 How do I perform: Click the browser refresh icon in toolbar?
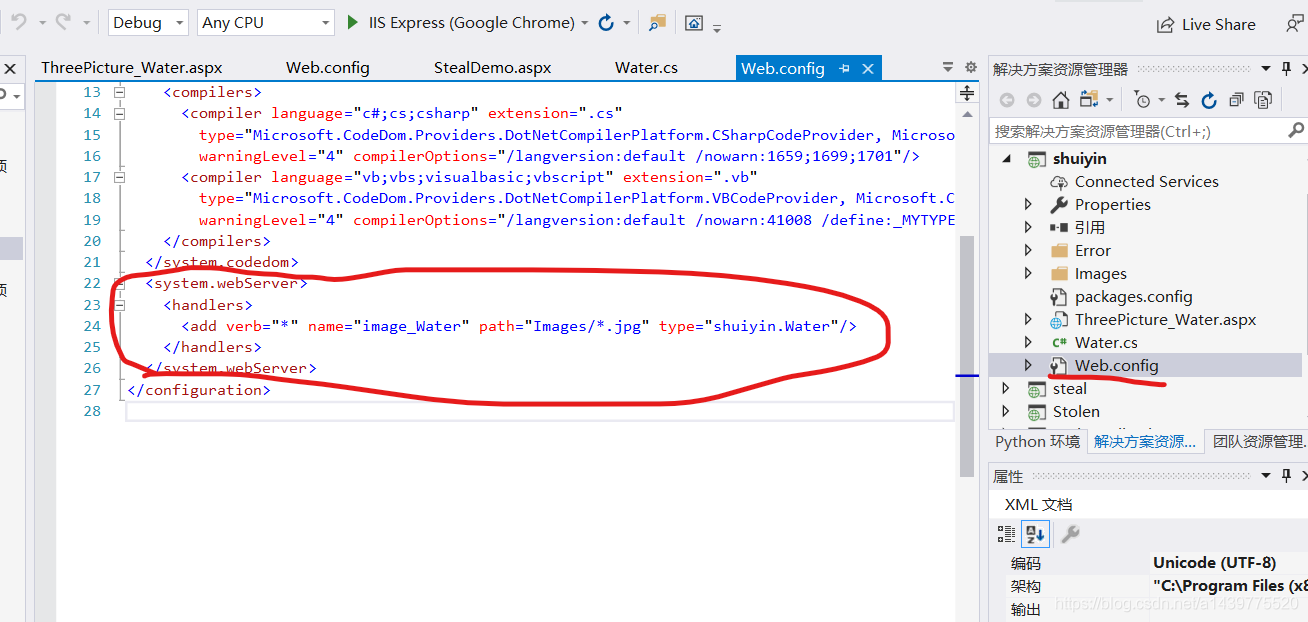click(606, 22)
